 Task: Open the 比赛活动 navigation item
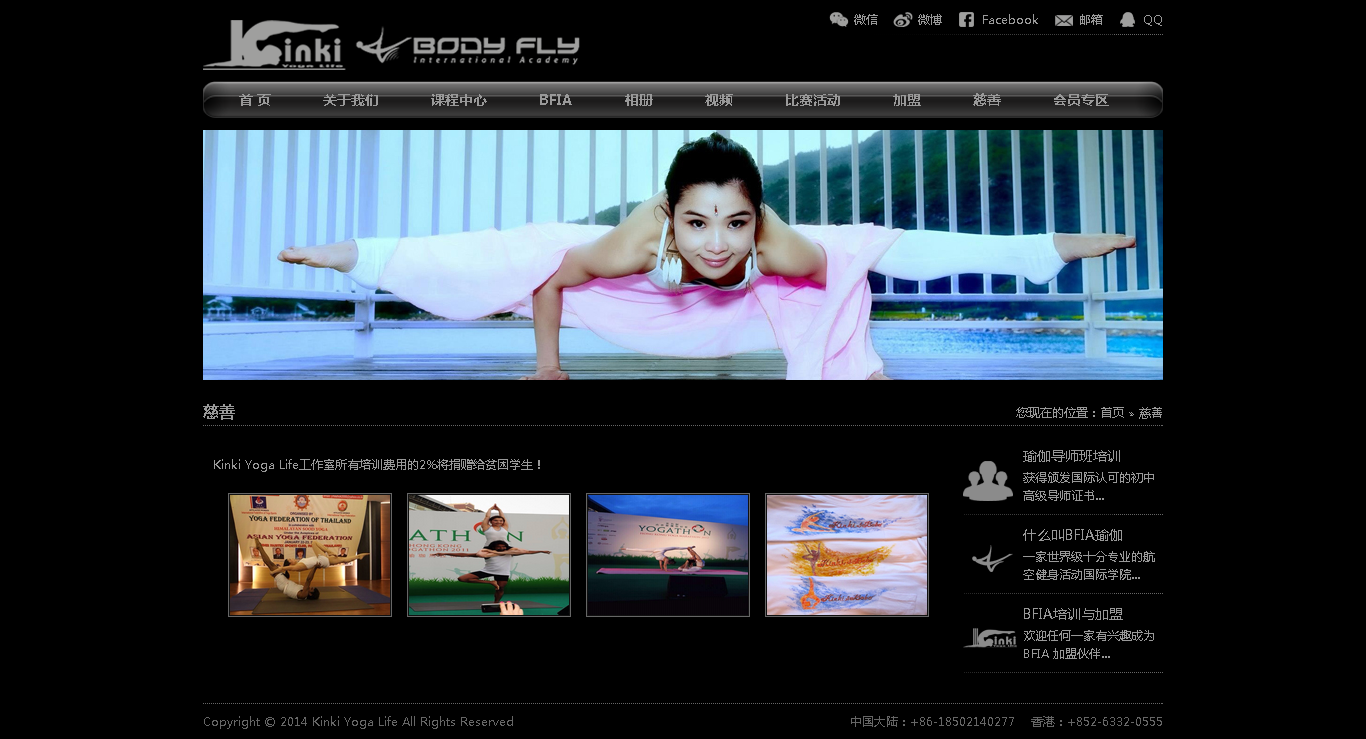coord(812,100)
